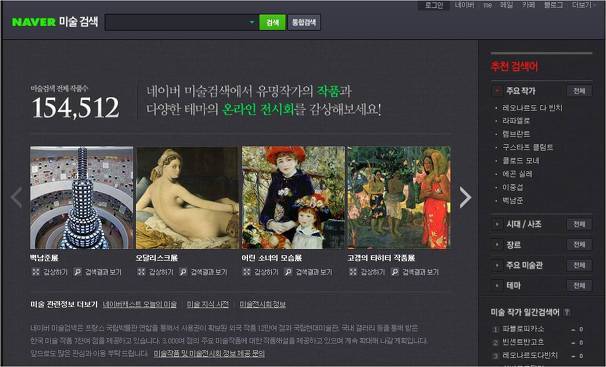Open the 미술 지식 사전 link
This screenshot has width=606, height=367.
click(208, 304)
